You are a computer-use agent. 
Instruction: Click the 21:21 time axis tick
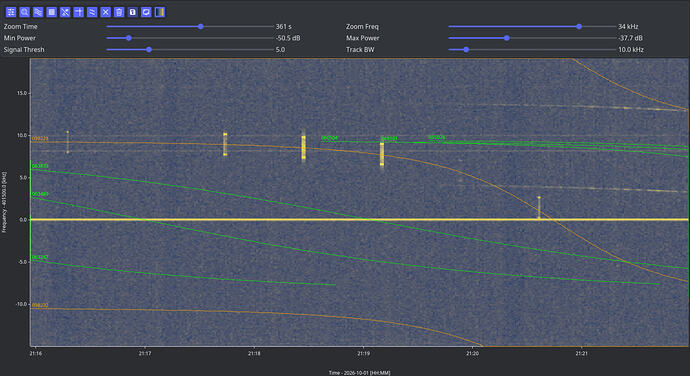click(x=581, y=354)
